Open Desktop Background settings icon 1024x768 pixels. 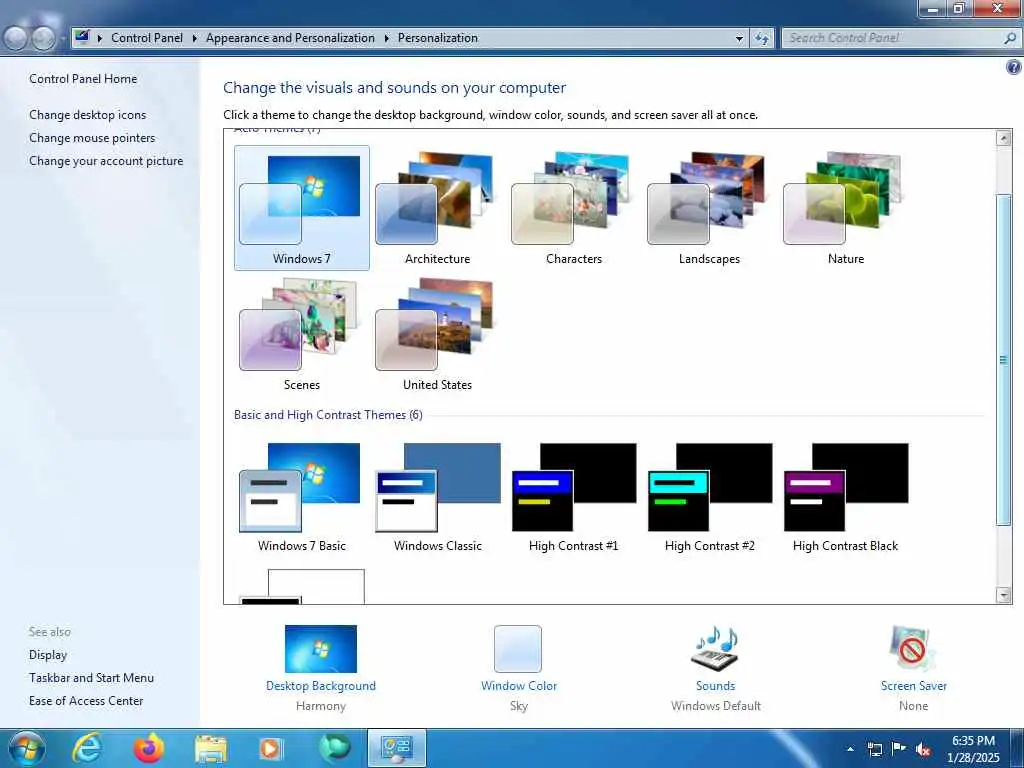[x=321, y=648]
